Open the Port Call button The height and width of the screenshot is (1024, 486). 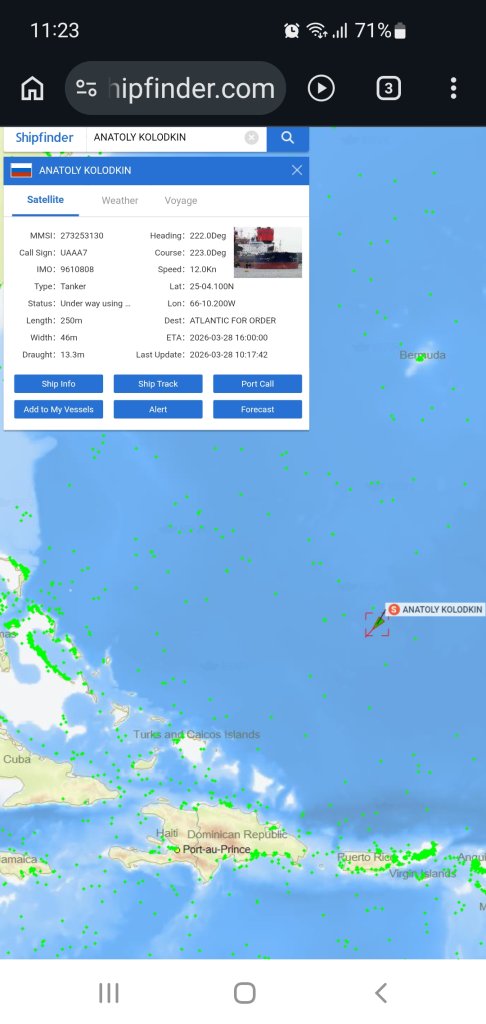pos(257,384)
